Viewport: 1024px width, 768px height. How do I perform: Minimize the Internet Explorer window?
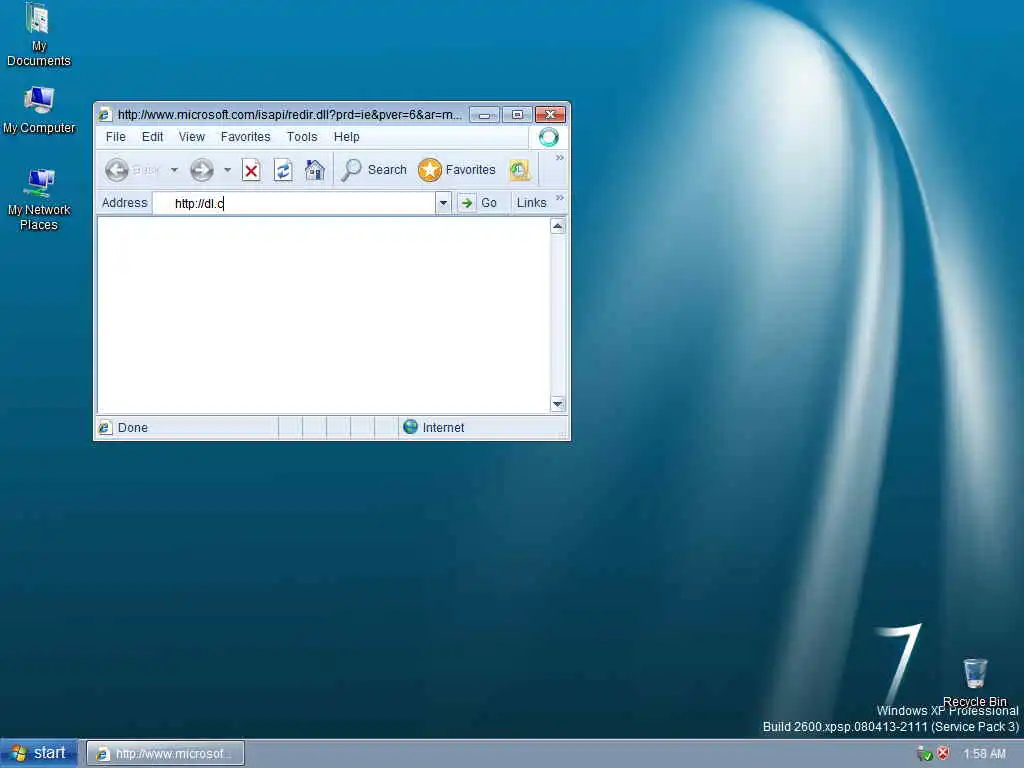pyautogui.click(x=485, y=115)
